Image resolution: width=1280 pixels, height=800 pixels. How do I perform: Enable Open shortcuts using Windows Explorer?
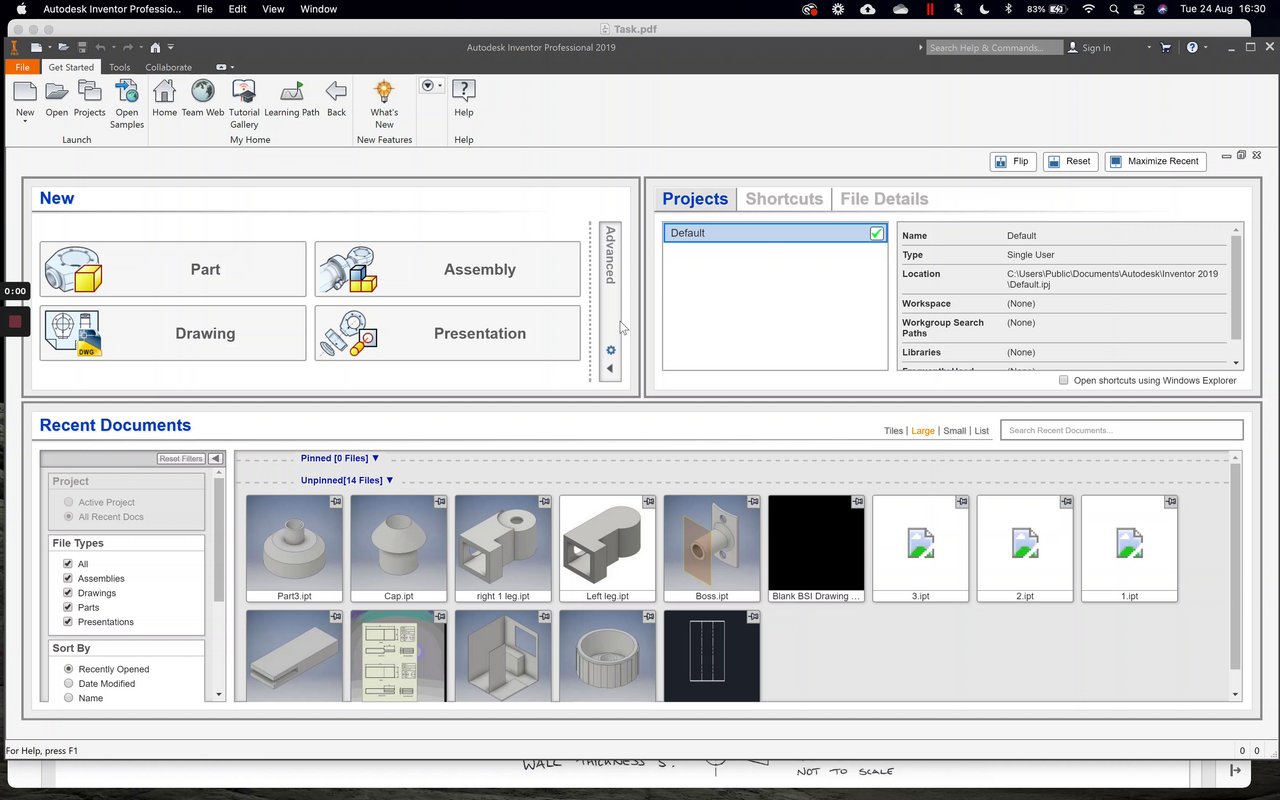pyautogui.click(x=1064, y=380)
